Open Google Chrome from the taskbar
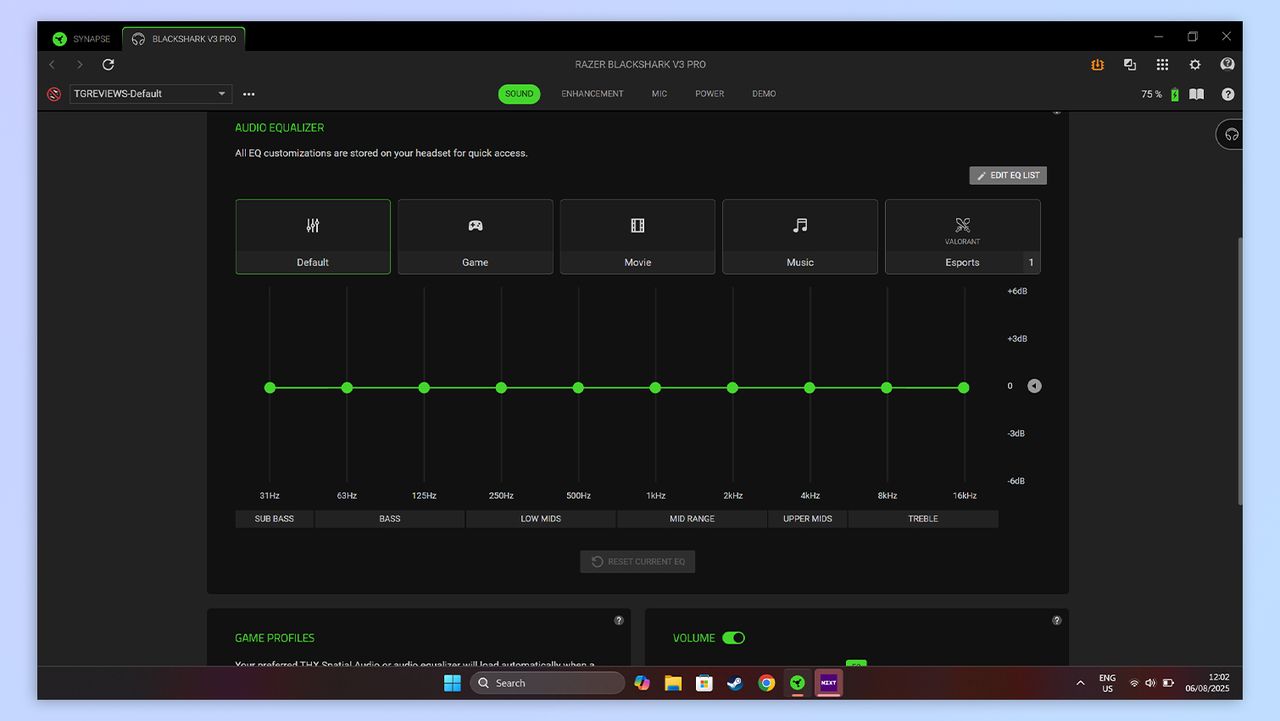This screenshot has width=1280, height=721. [766, 683]
